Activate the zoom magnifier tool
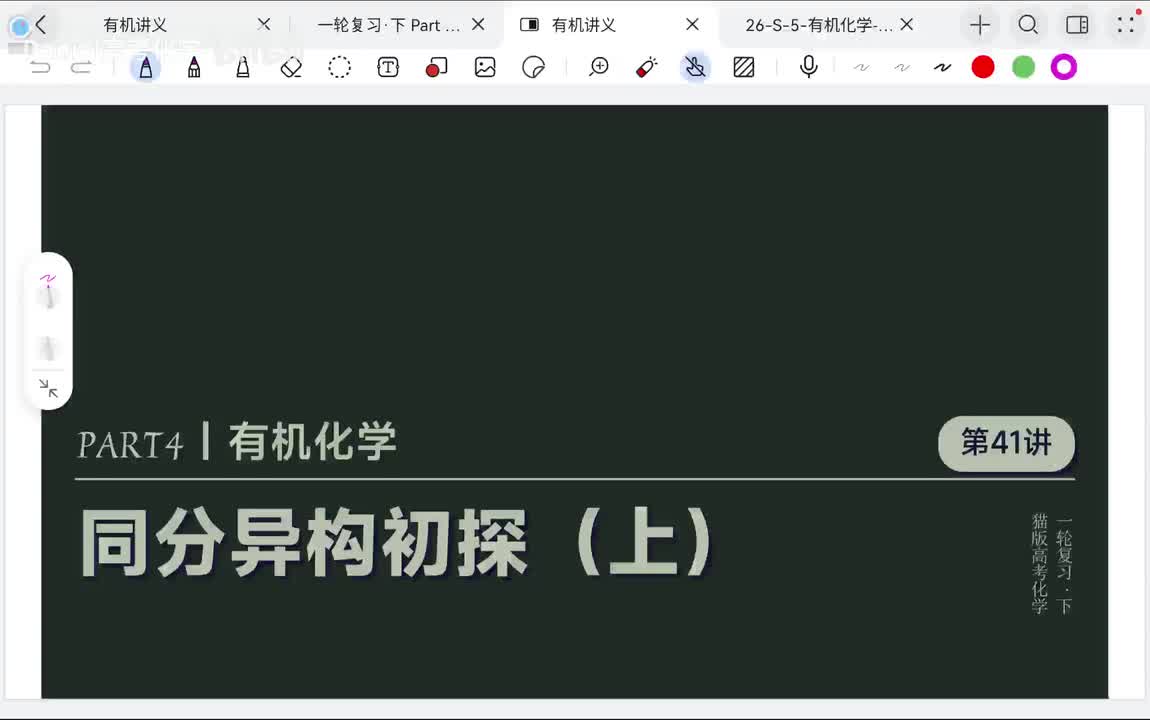 [x=599, y=67]
